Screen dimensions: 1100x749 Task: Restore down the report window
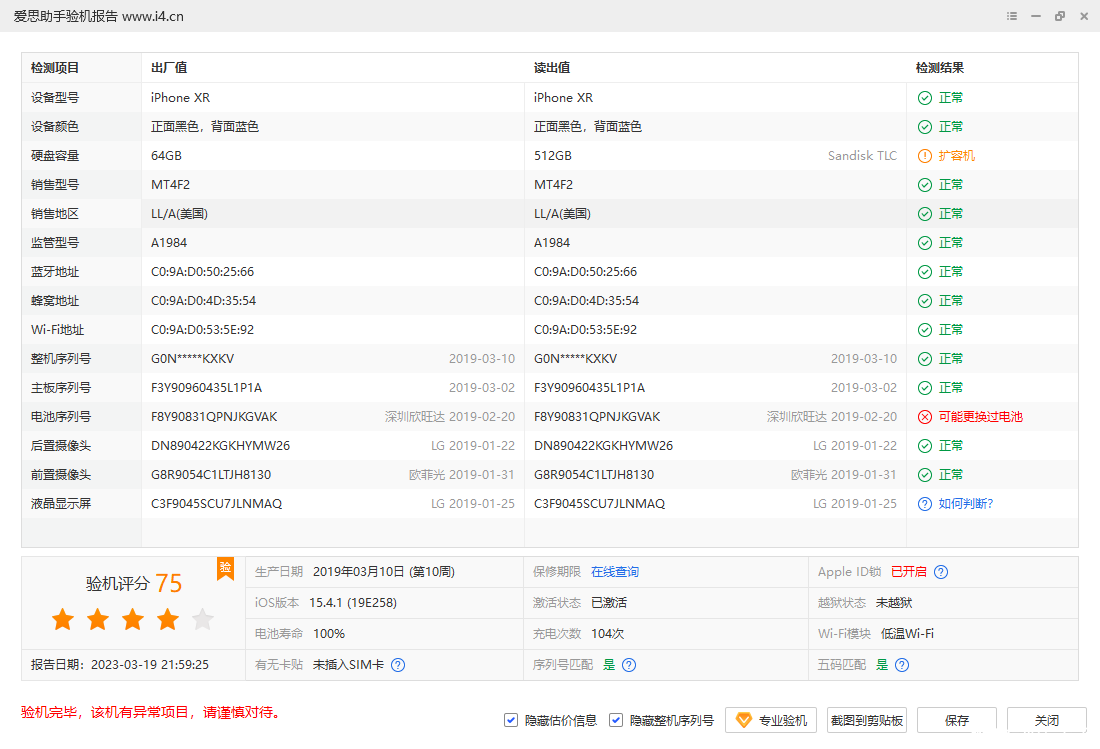point(1060,16)
